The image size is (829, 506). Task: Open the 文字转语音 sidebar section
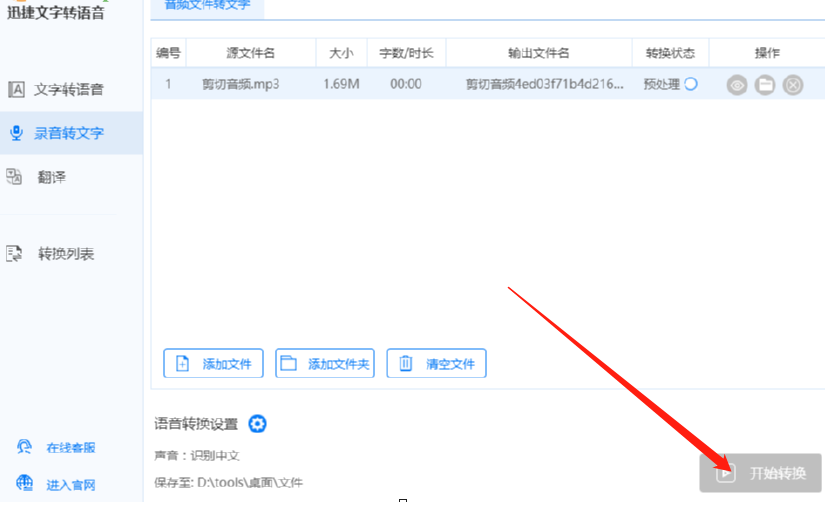[71, 89]
